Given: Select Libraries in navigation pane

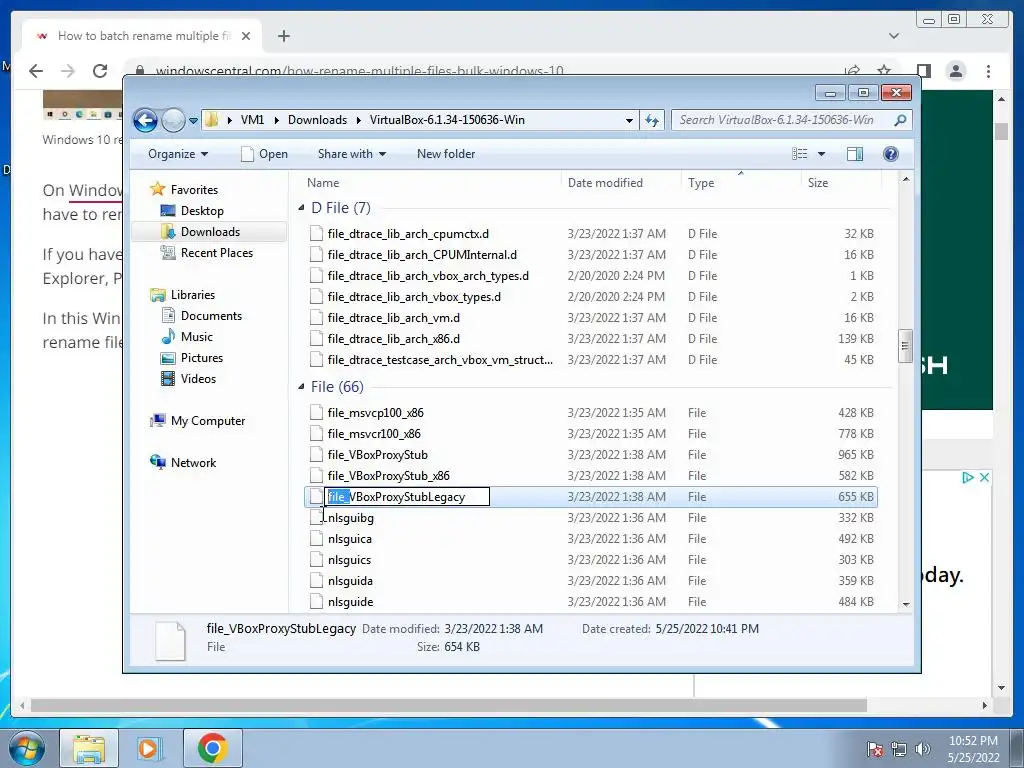Looking at the screenshot, I should pyautogui.click(x=193, y=295).
